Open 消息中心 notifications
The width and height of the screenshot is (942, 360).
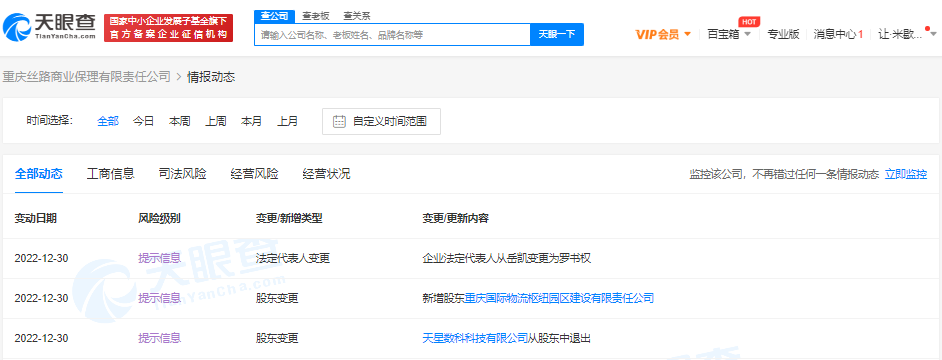(x=838, y=34)
